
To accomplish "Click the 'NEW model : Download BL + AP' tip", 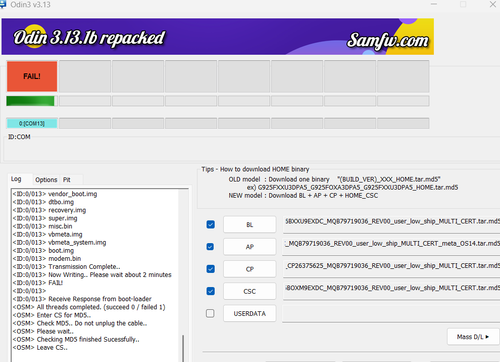I will click(x=303, y=196).
